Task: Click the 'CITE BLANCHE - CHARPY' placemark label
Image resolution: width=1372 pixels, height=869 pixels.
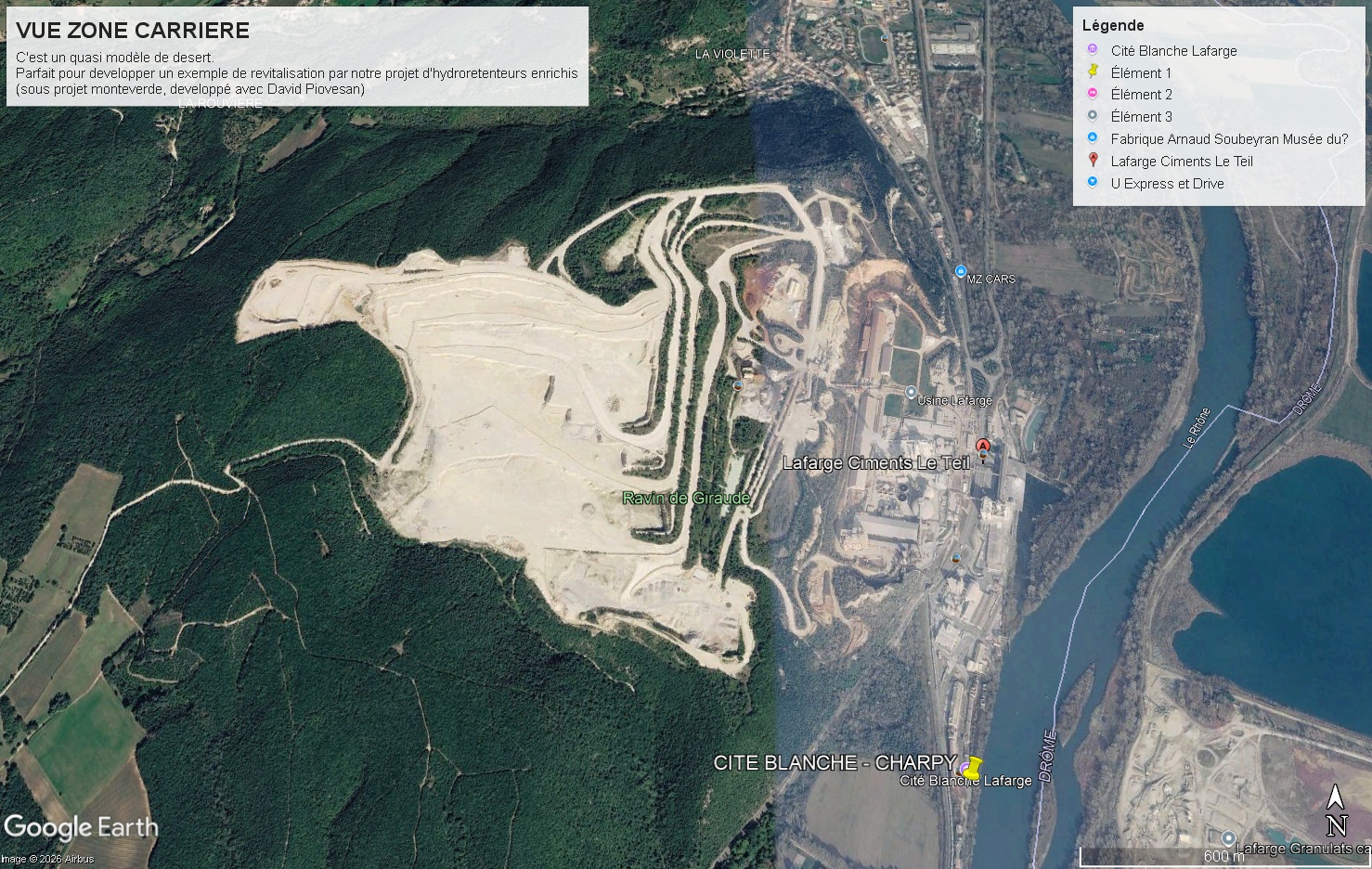Action: 835,762
